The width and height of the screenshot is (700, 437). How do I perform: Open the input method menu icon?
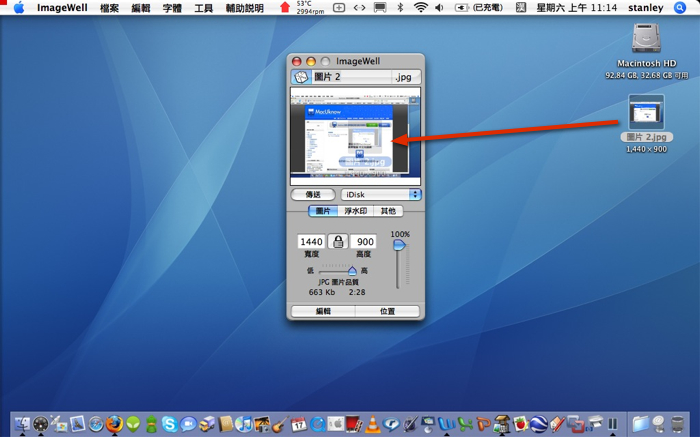(x=521, y=7)
